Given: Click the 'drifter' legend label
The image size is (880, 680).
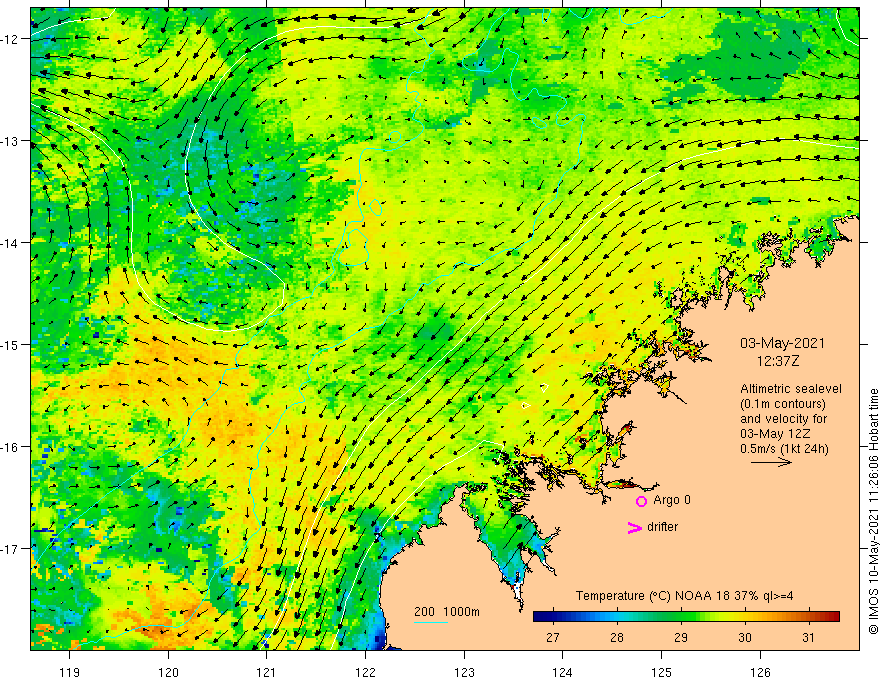Looking at the screenshot, I should coord(662,527).
